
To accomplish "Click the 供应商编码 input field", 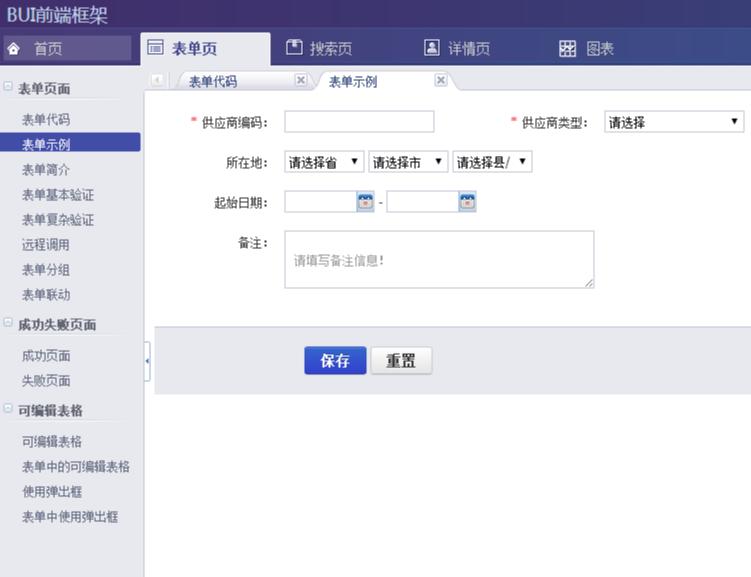I will tap(359, 122).
